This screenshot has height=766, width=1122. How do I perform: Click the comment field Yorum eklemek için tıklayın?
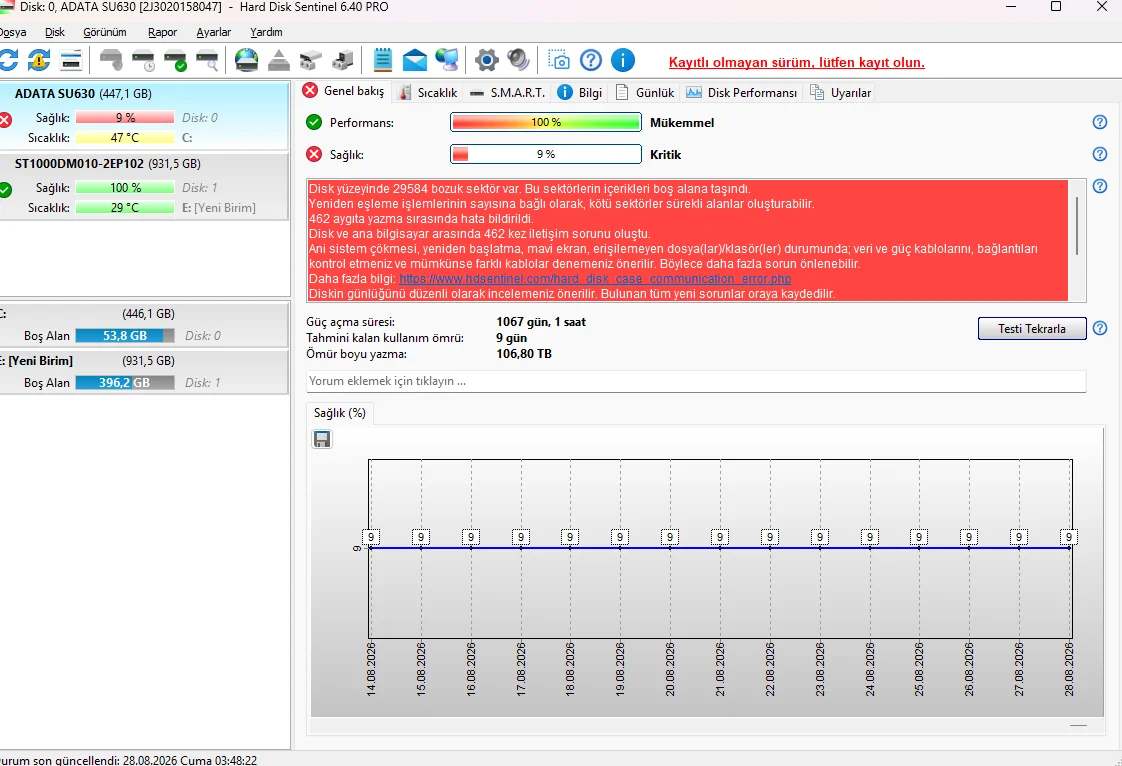pyautogui.click(x=696, y=381)
